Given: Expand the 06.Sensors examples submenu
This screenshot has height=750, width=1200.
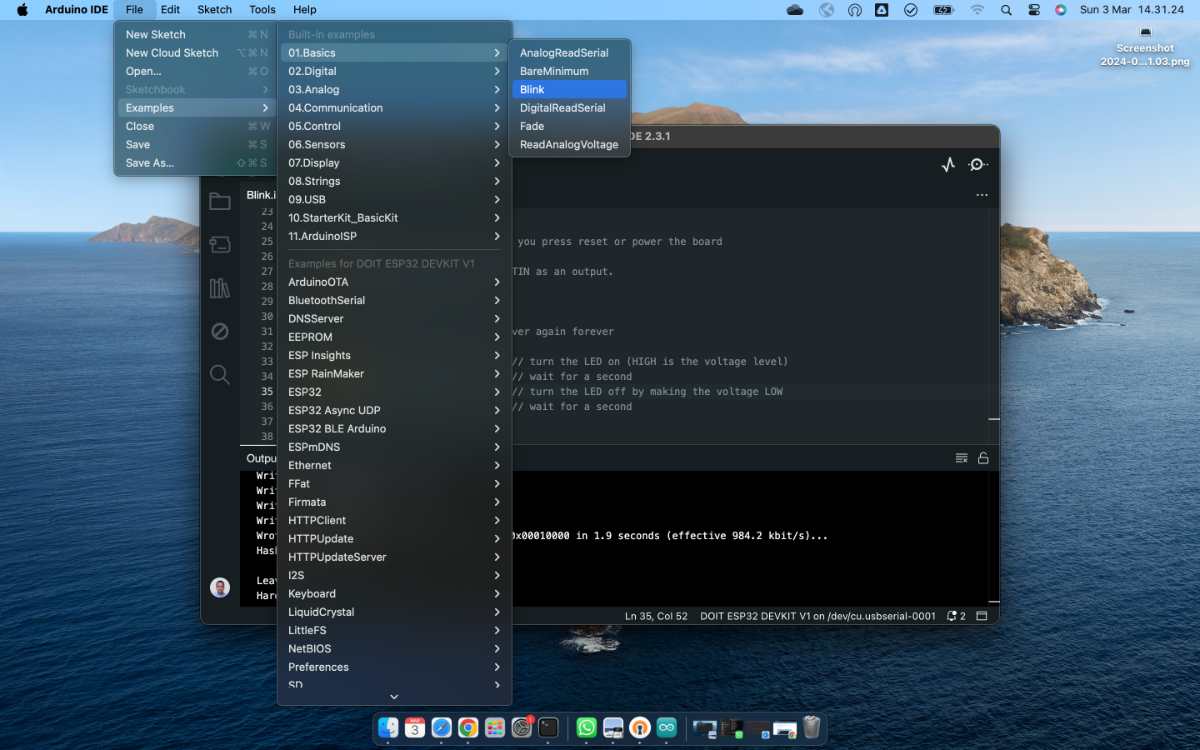Looking at the screenshot, I should click(394, 144).
